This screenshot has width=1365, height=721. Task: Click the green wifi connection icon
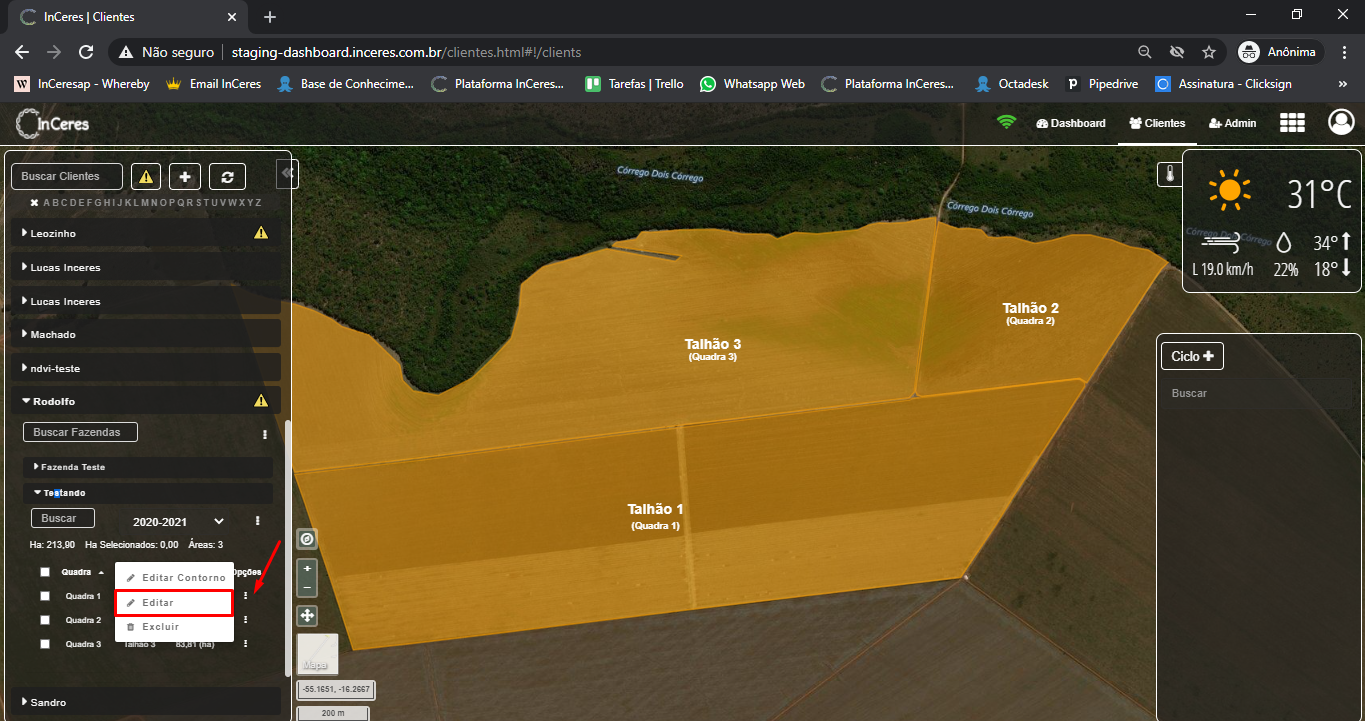1006,123
